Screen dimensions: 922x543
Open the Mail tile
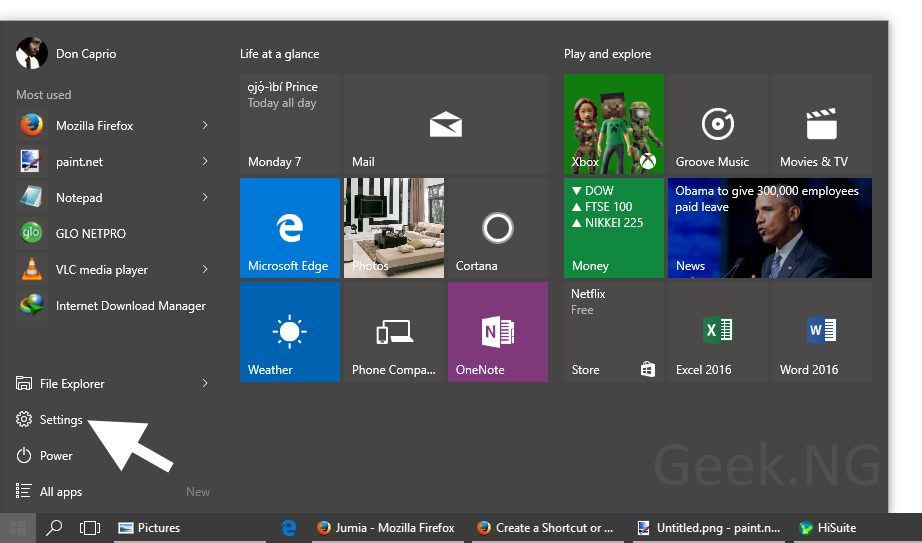coord(446,124)
